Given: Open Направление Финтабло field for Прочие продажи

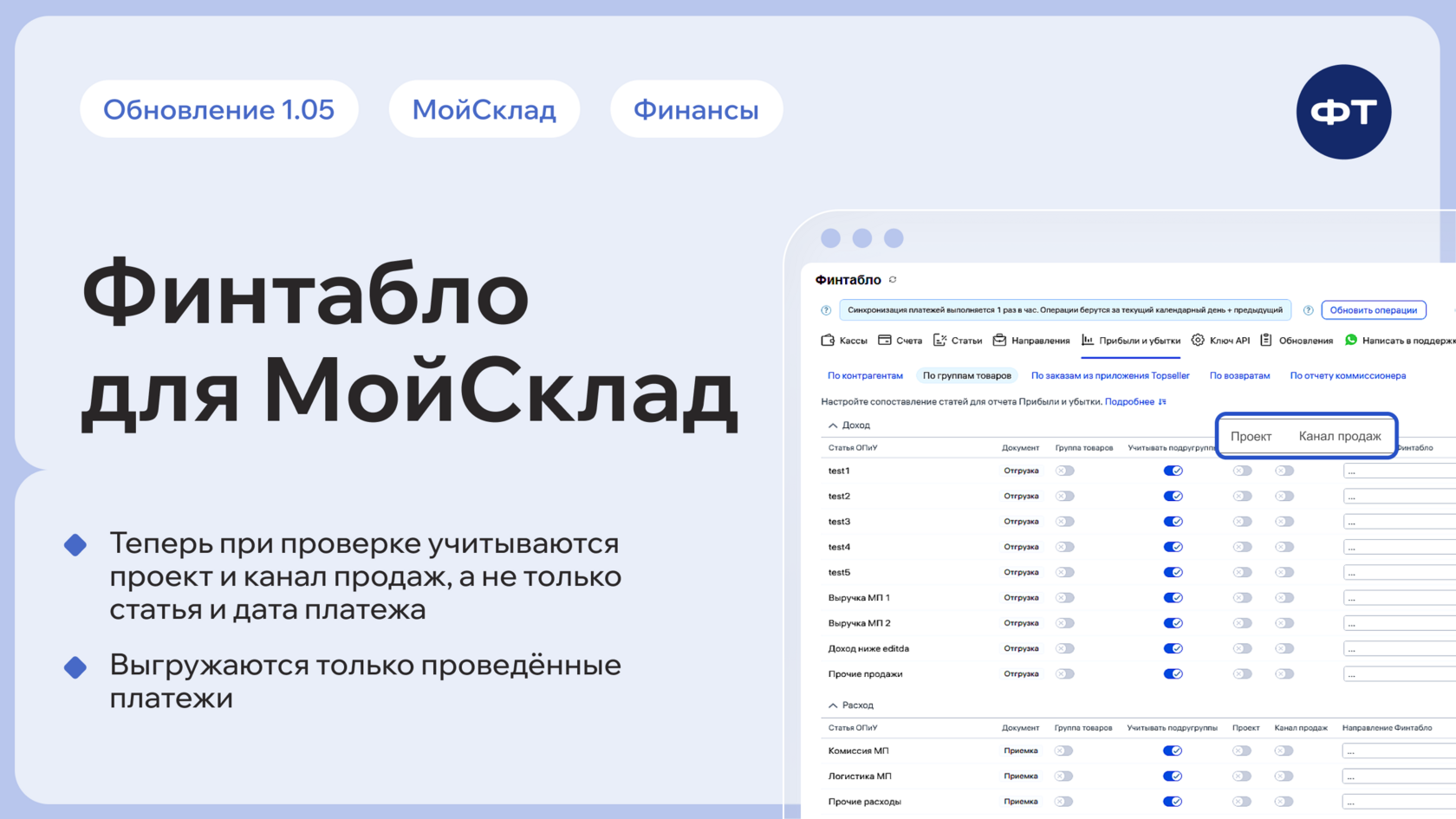Looking at the screenshot, I should [1400, 674].
